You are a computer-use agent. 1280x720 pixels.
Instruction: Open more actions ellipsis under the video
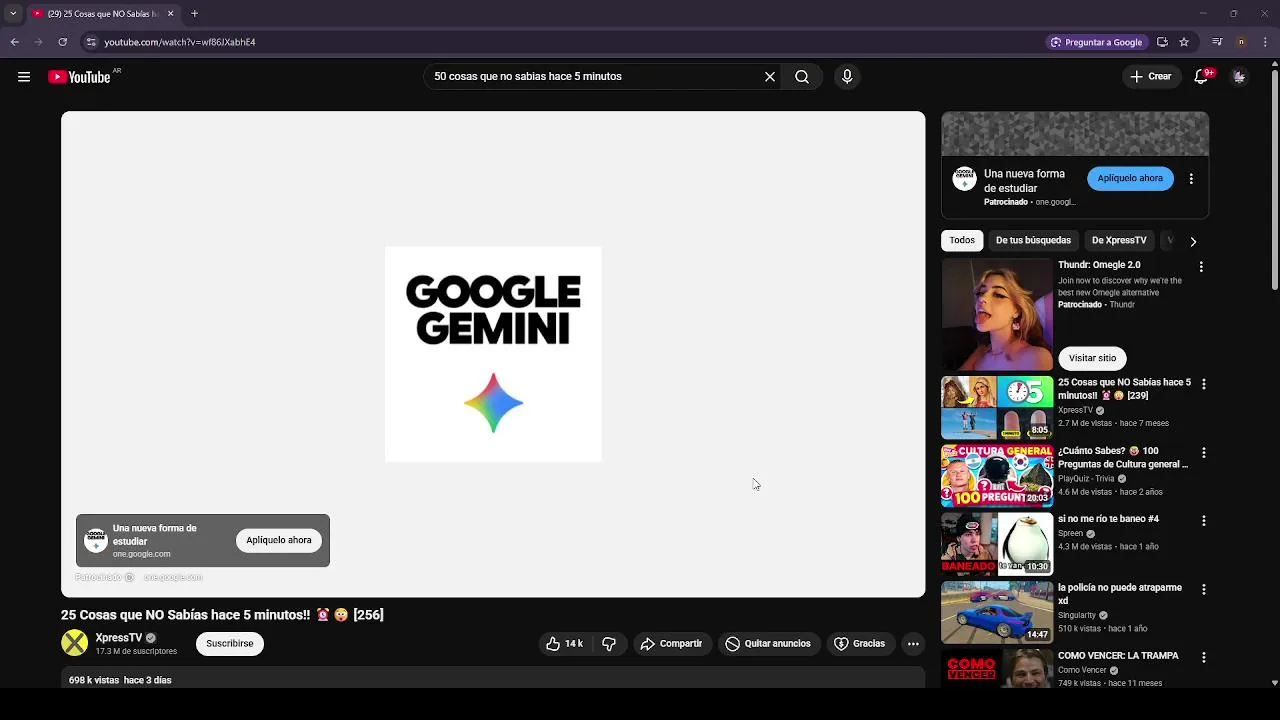pos(913,644)
